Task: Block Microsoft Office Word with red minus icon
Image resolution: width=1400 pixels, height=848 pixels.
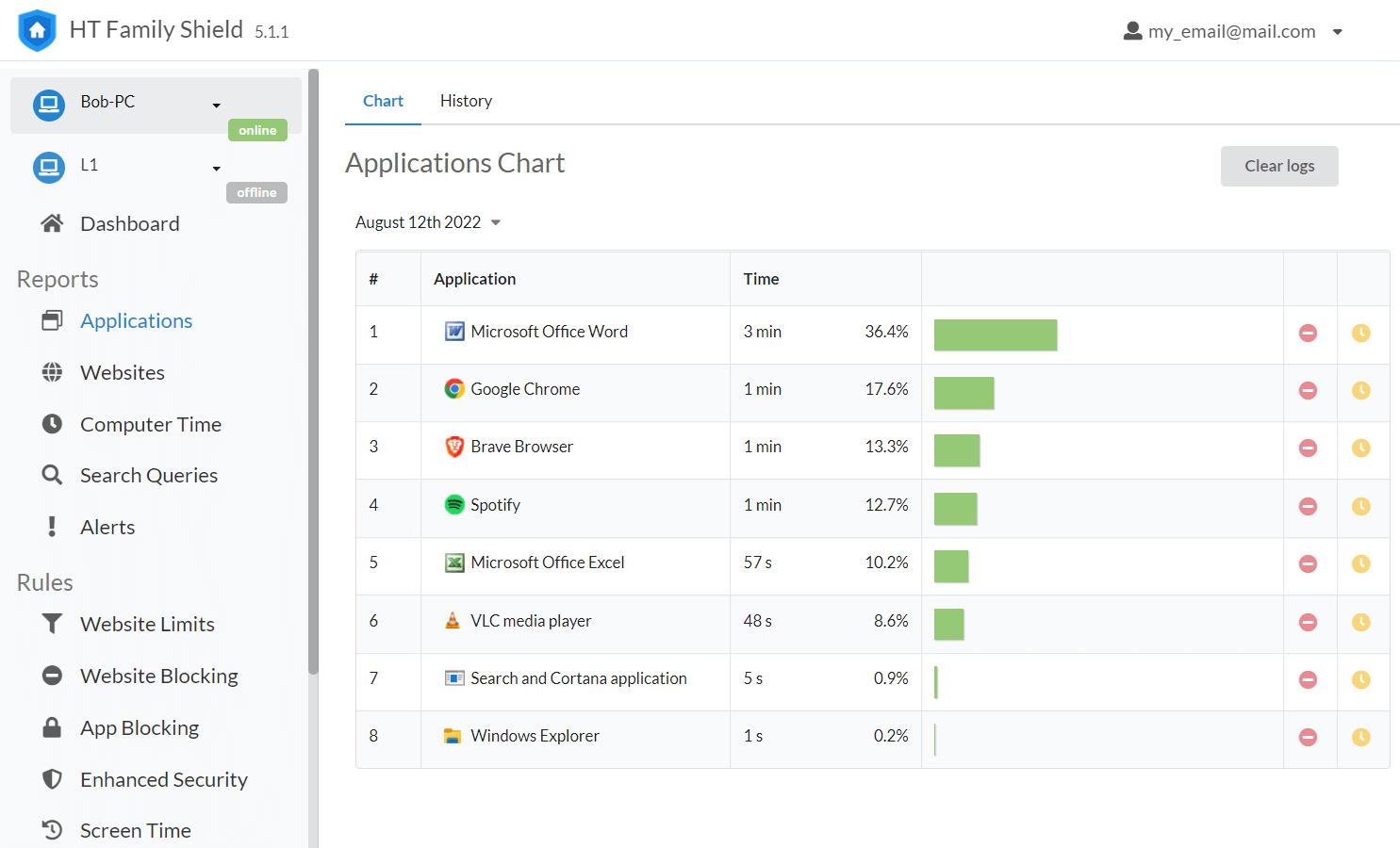Action: [1308, 333]
